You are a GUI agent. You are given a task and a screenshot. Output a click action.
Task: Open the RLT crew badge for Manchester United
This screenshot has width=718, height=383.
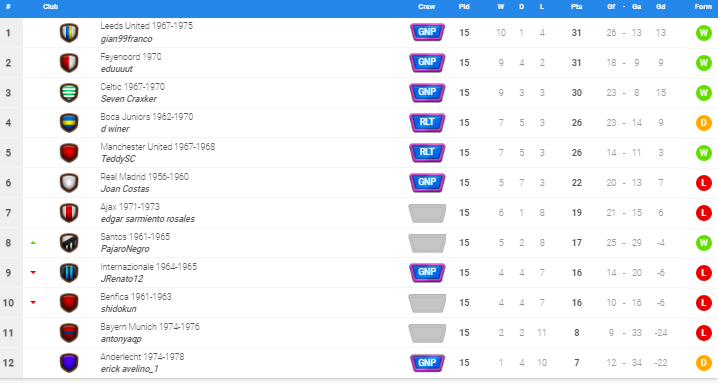427,153
